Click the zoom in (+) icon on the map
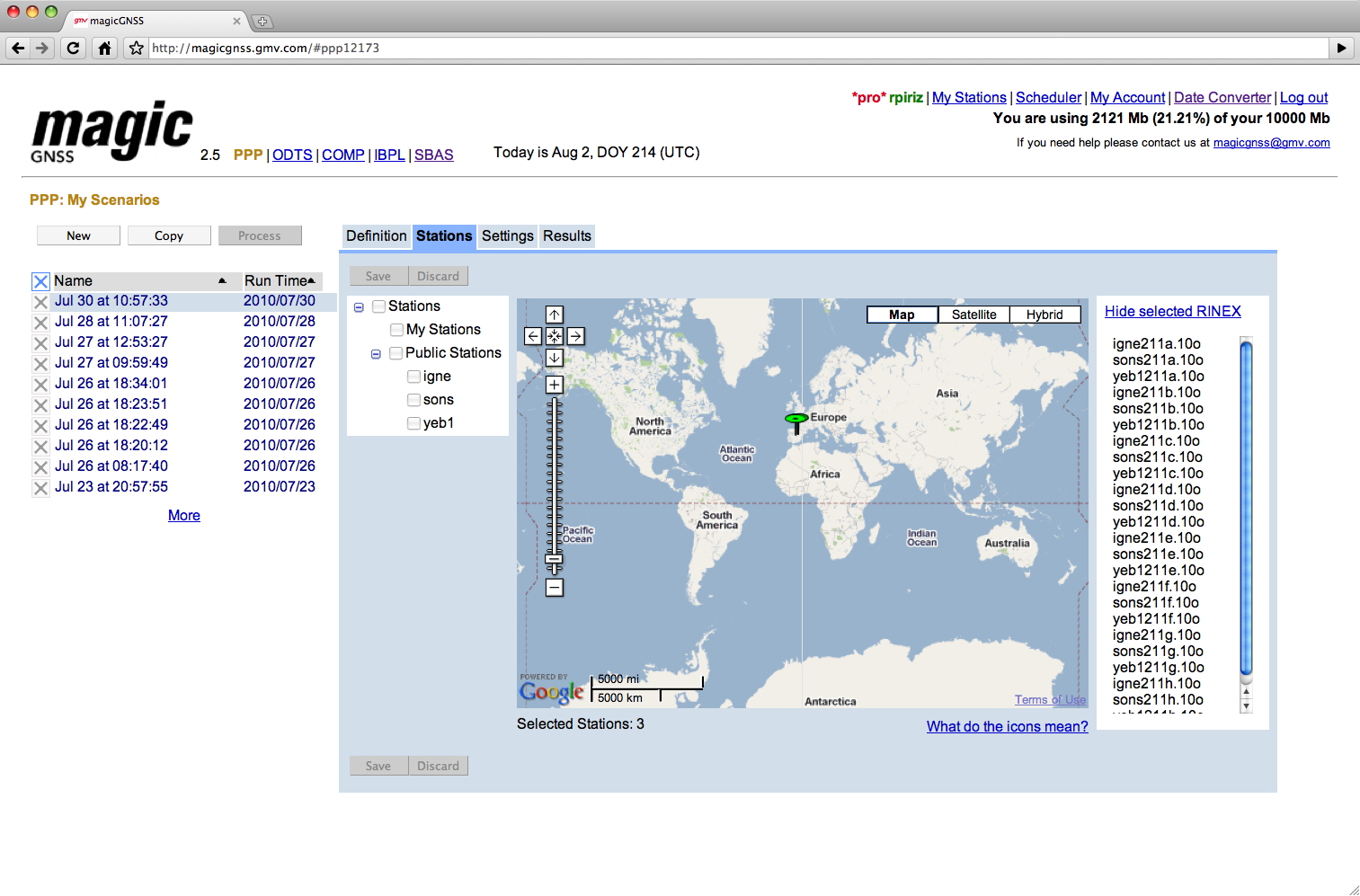The width and height of the screenshot is (1360, 896). click(x=554, y=384)
